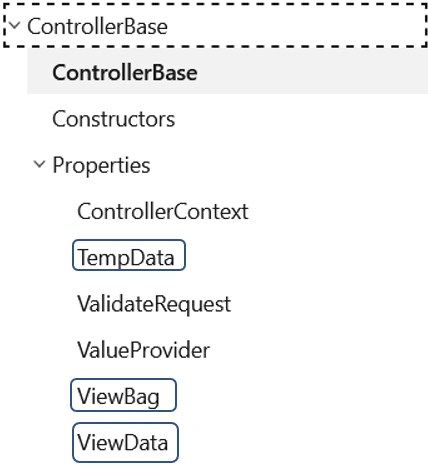Viewport: 428px width, 470px height.
Task: Click inside the dashed focus box around ControllerBase
Action: tap(215, 26)
